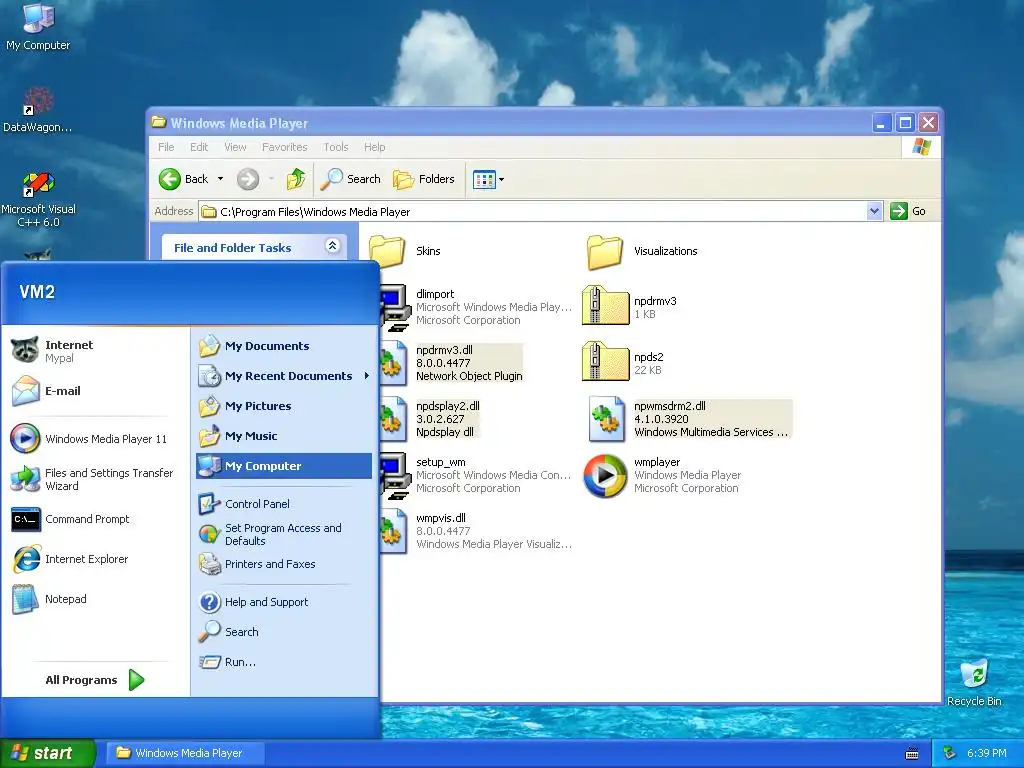1024x768 pixels.
Task: Select the Recycle Bin desktop icon
Action: click(974, 682)
